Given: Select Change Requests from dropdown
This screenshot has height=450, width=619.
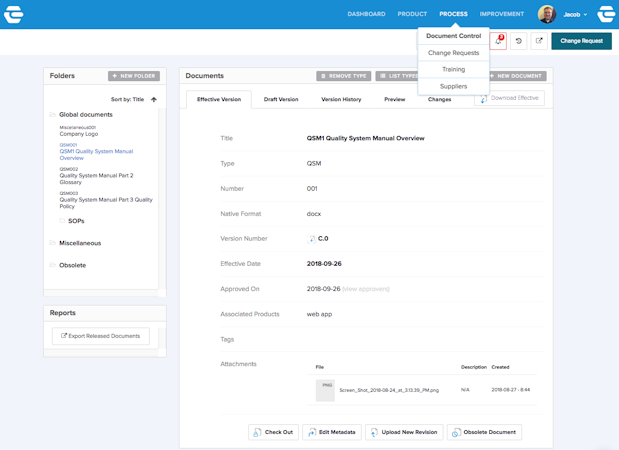Looking at the screenshot, I should (454, 53).
